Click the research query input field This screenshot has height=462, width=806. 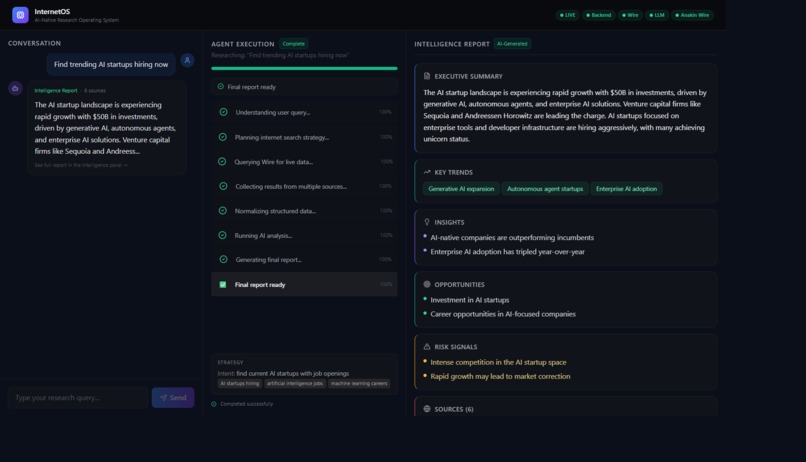click(78, 398)
